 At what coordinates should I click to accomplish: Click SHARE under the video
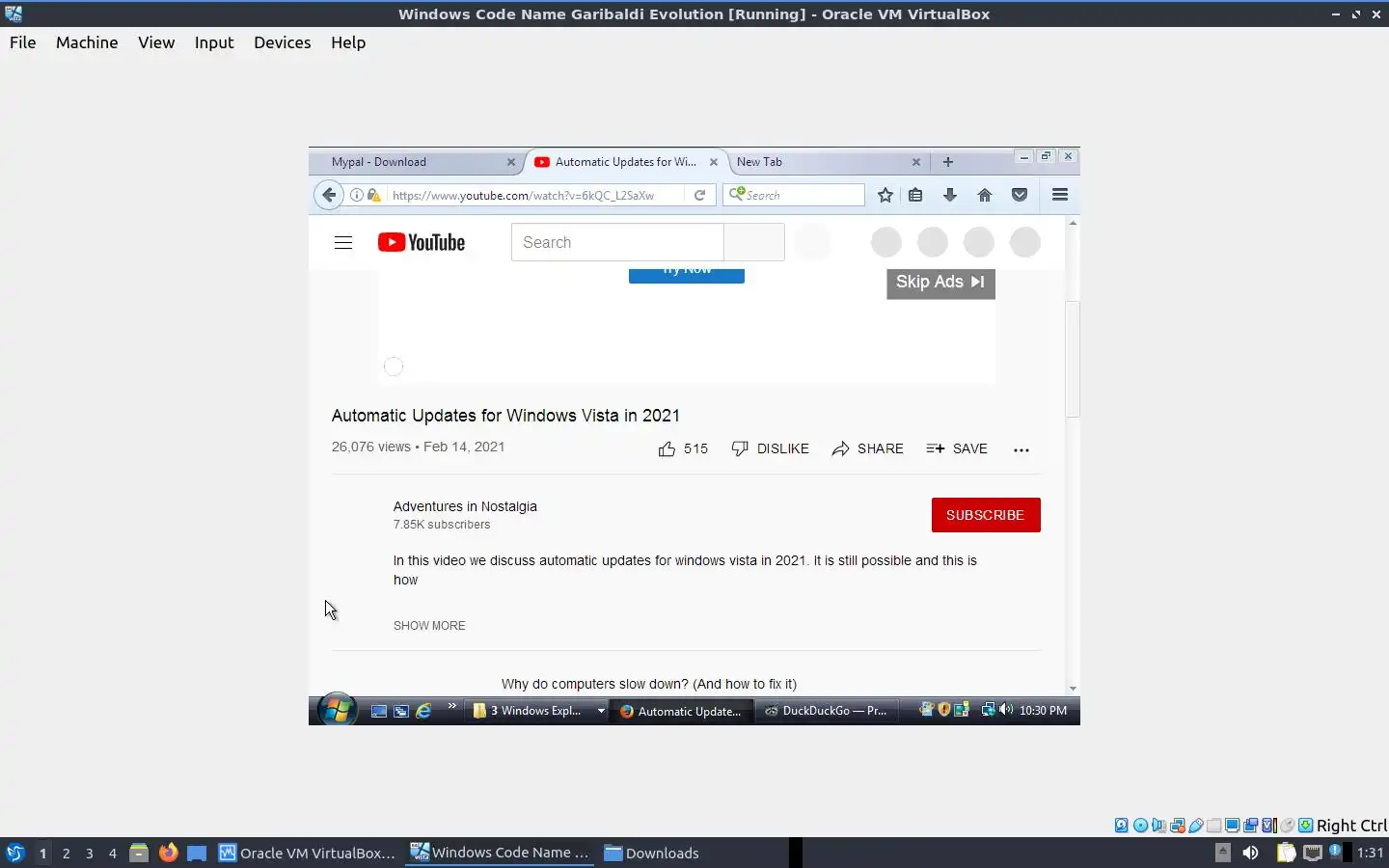pos(867,448)
